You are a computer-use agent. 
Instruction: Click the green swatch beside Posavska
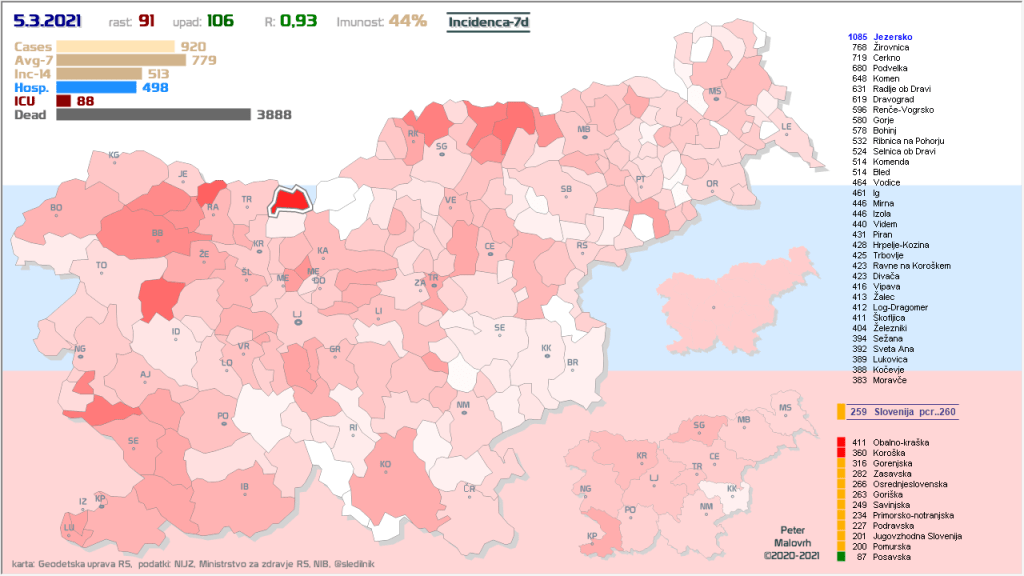click(x=841, y=557)
